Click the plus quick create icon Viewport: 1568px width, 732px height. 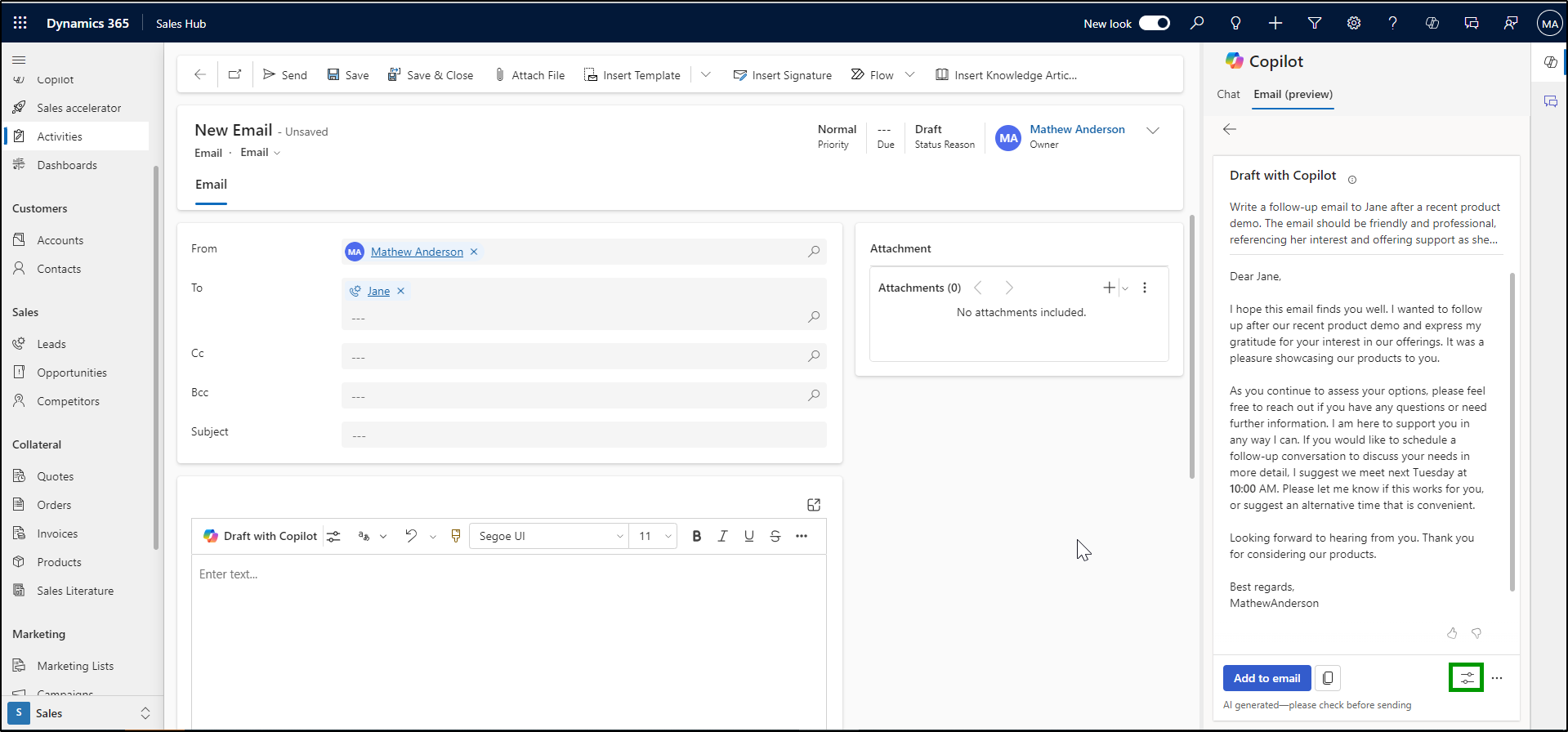(x=1275, y=23)
